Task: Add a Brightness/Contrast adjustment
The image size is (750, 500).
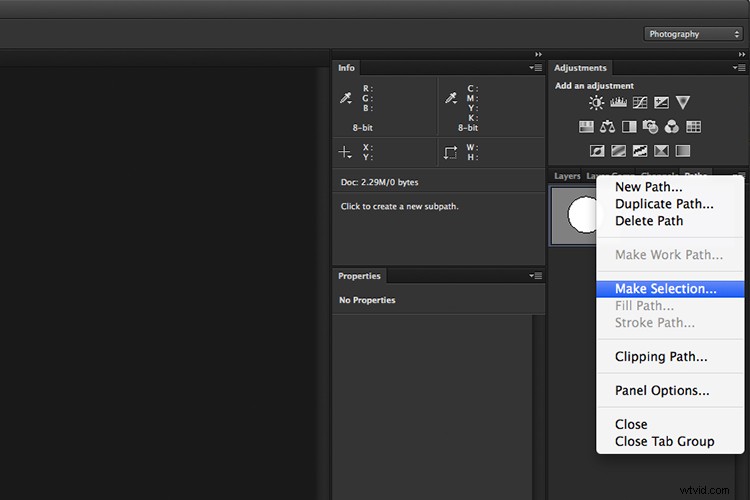Action: [596, 102]
